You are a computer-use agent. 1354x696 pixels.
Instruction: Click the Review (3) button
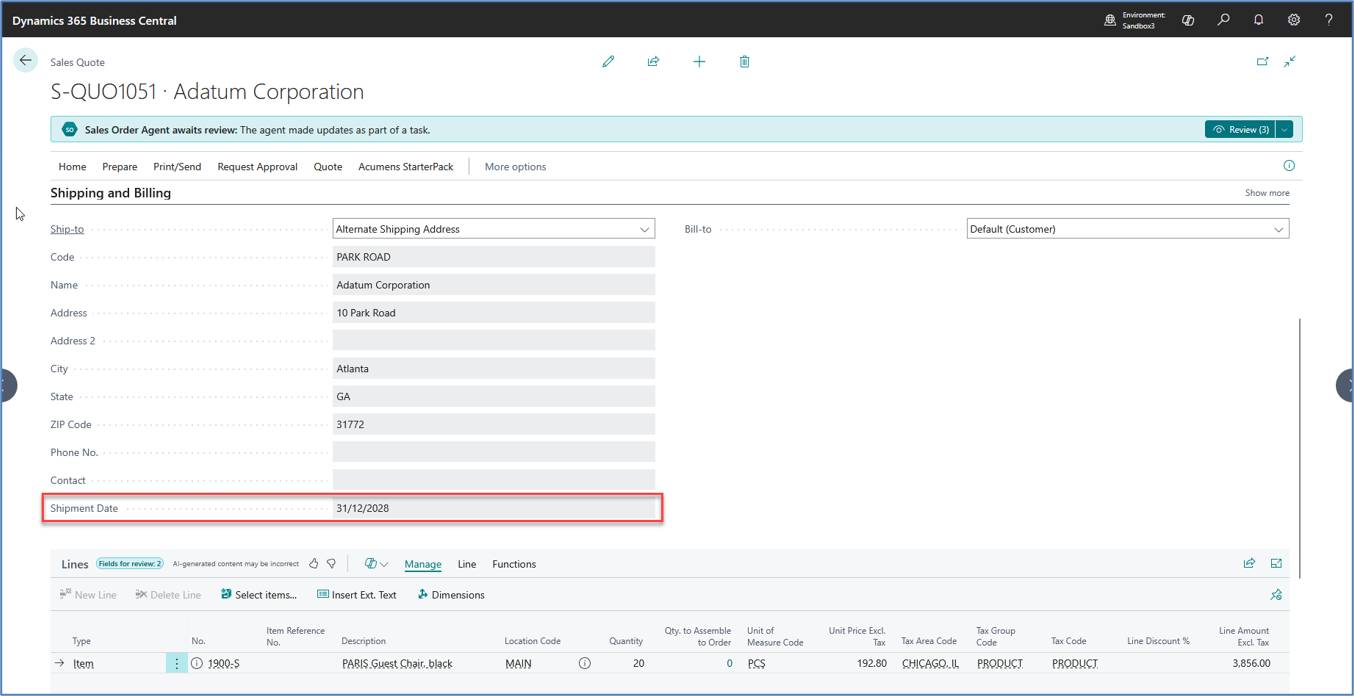(x=1240, y=130)
